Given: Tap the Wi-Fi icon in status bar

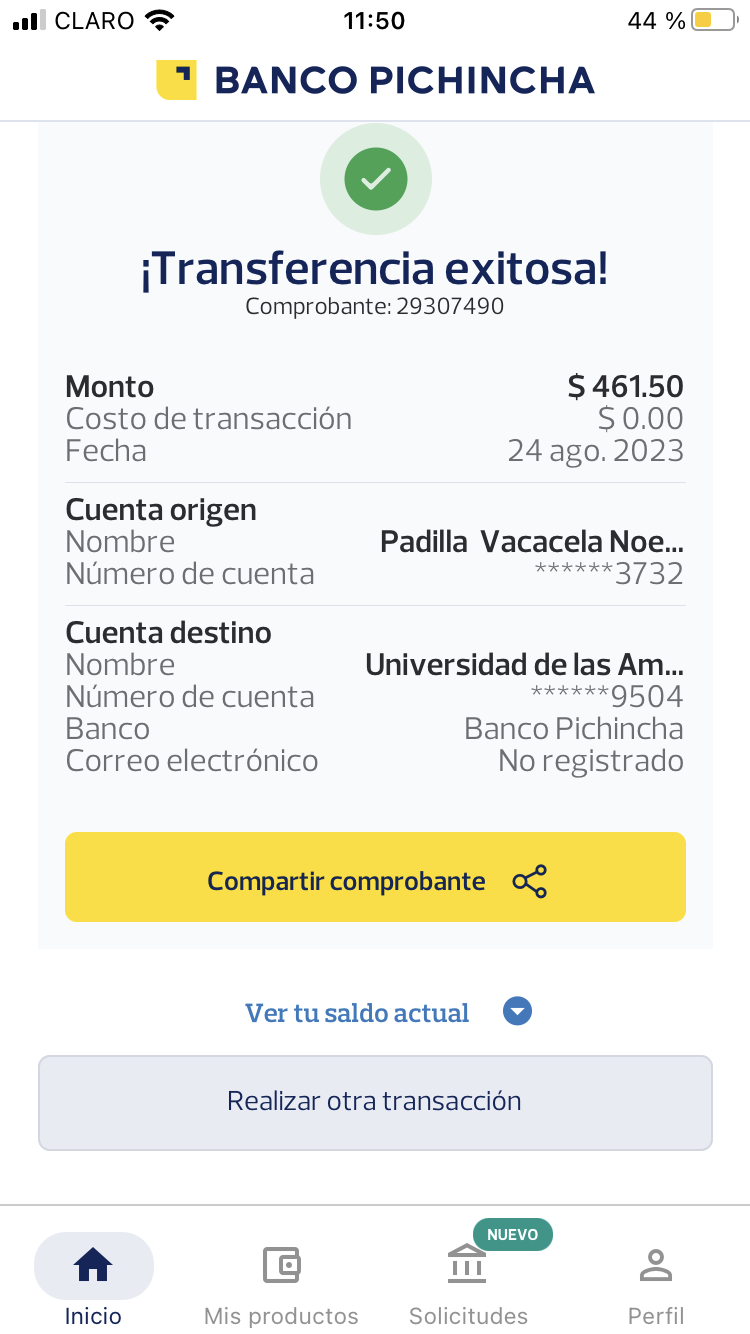Looking at the screenshot, I should pyautogui.click(x=158, y=20).
